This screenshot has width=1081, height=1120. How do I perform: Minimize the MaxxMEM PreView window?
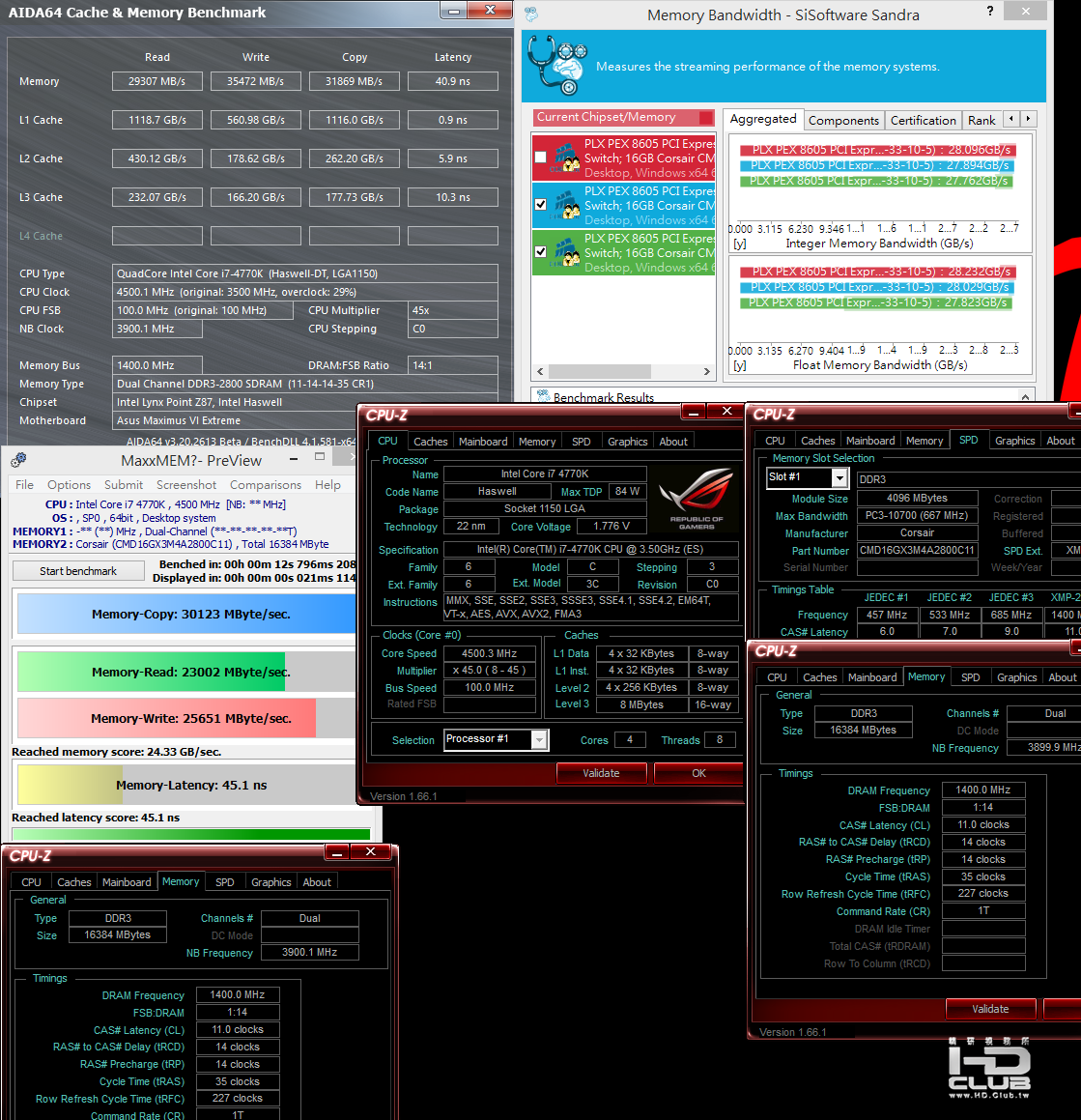click(x=294, y=458)
